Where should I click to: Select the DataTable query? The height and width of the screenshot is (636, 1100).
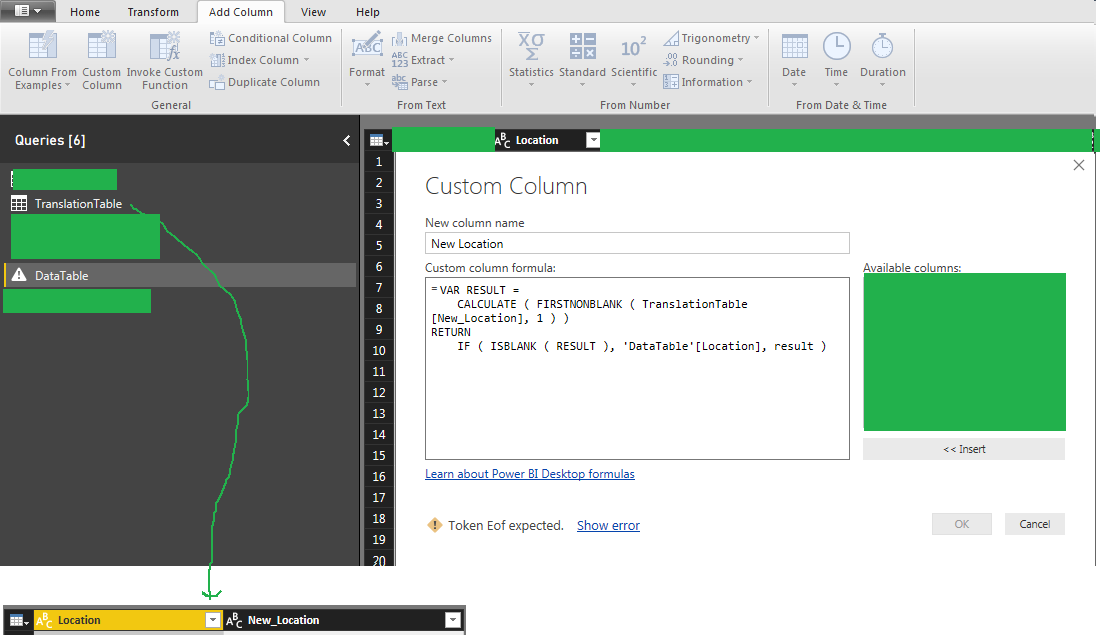tap(180, 276)
